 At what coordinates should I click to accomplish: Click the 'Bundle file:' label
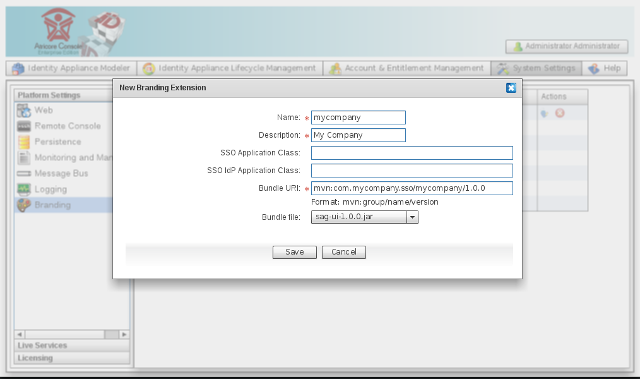281,217
